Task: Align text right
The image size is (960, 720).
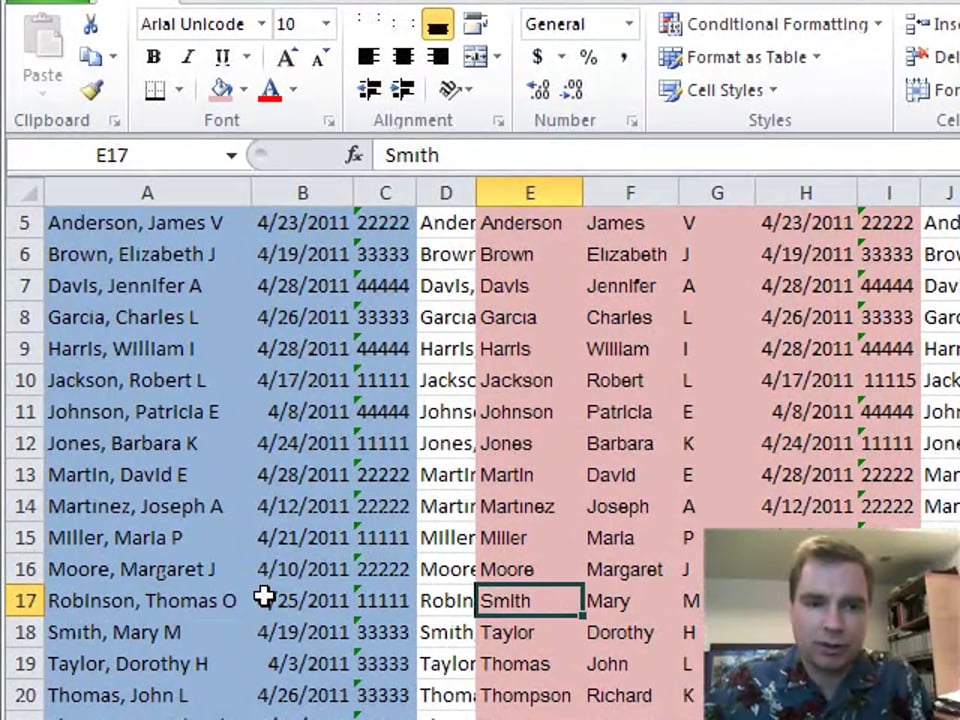Action: (x=438, y=57)
